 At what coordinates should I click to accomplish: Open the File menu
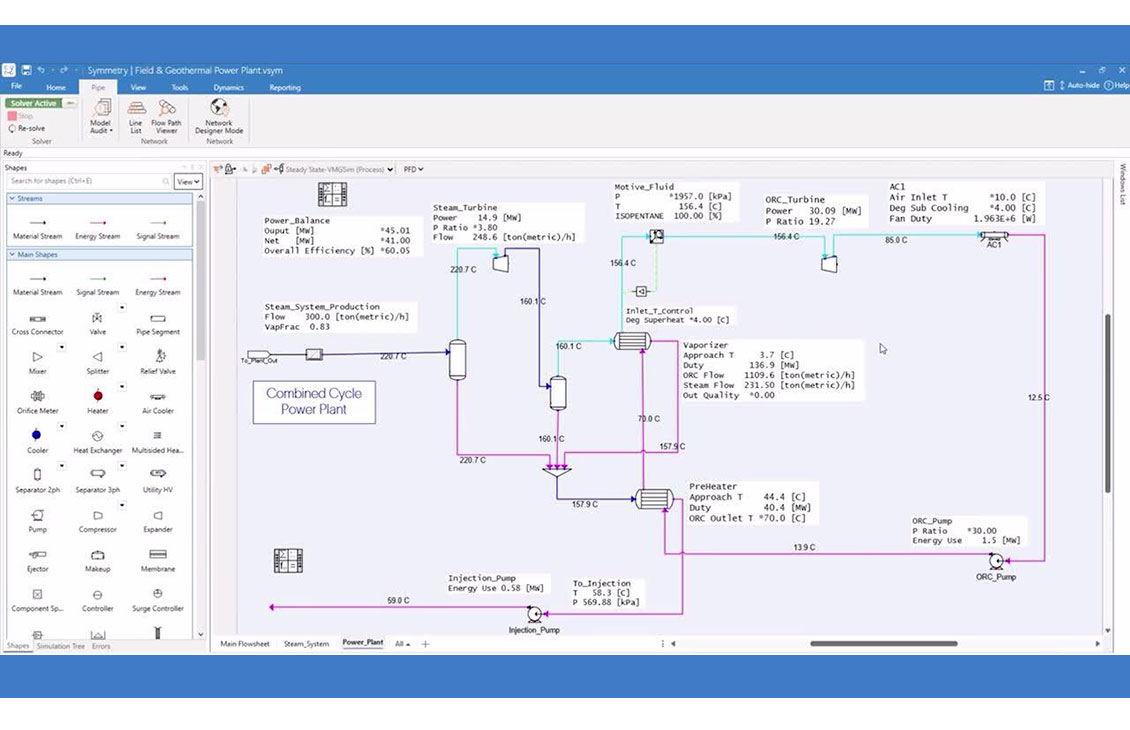pos(16,86)
